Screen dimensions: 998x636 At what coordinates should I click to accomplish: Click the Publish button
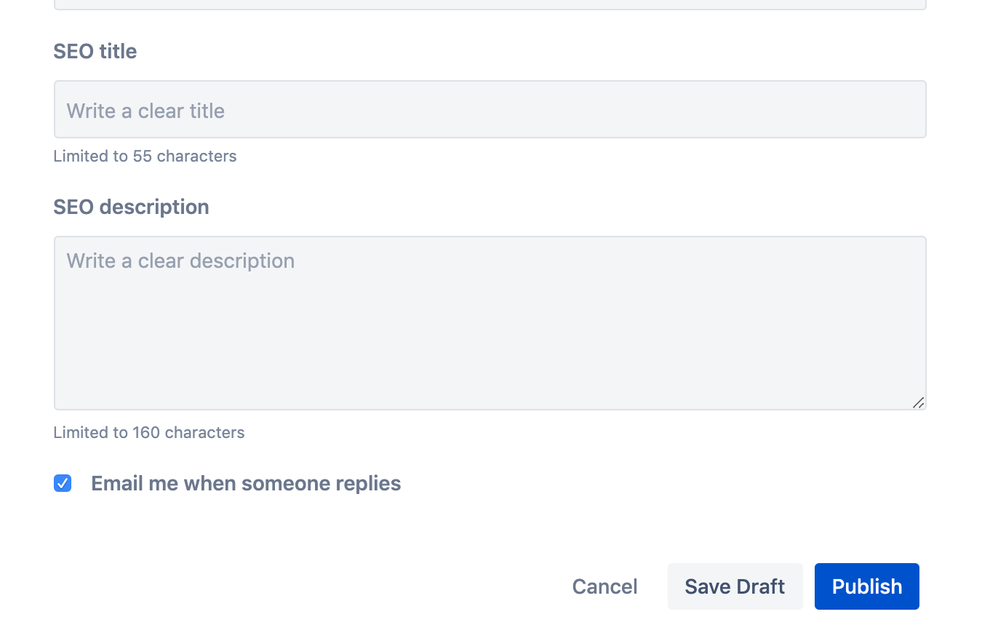[x=866, y=586]
